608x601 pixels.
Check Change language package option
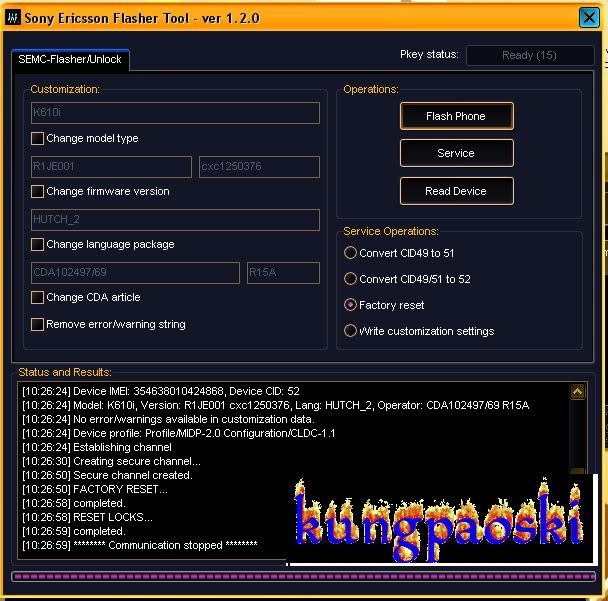coord(37,244)
